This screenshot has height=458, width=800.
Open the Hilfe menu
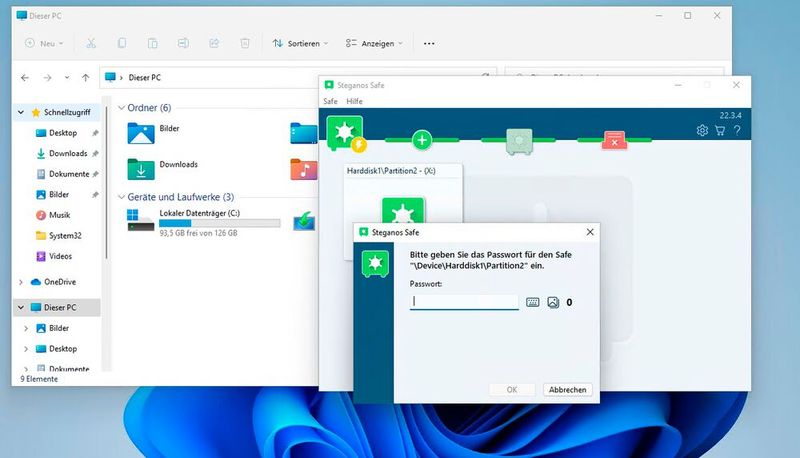coord(354,101)
